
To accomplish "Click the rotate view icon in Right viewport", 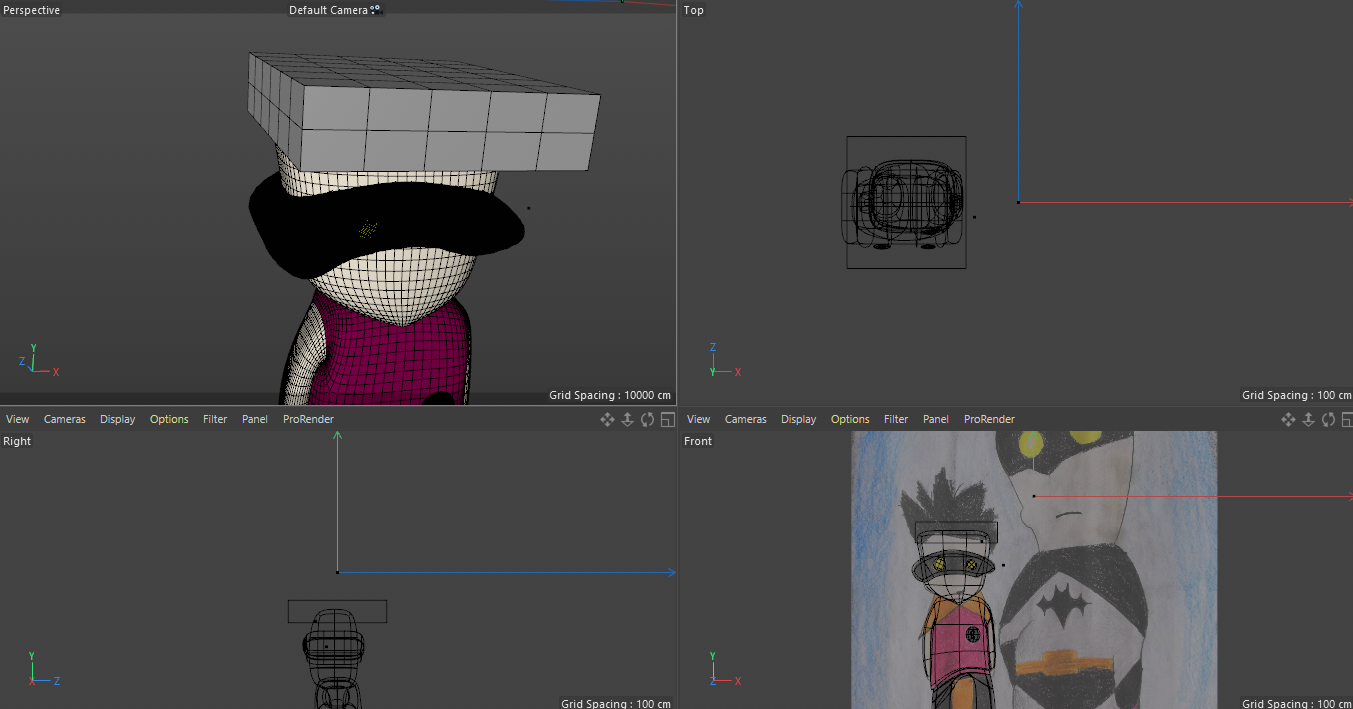I will point(648,420).
